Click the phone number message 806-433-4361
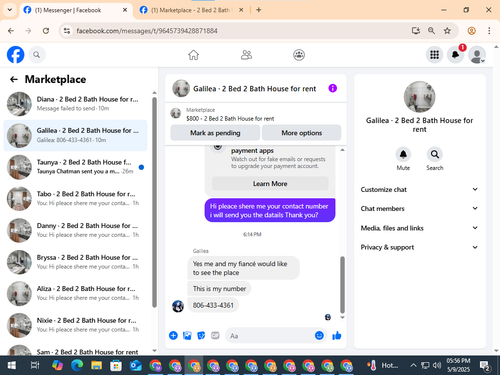This screenshot has height=375, width=500. (x=213, y=305)
